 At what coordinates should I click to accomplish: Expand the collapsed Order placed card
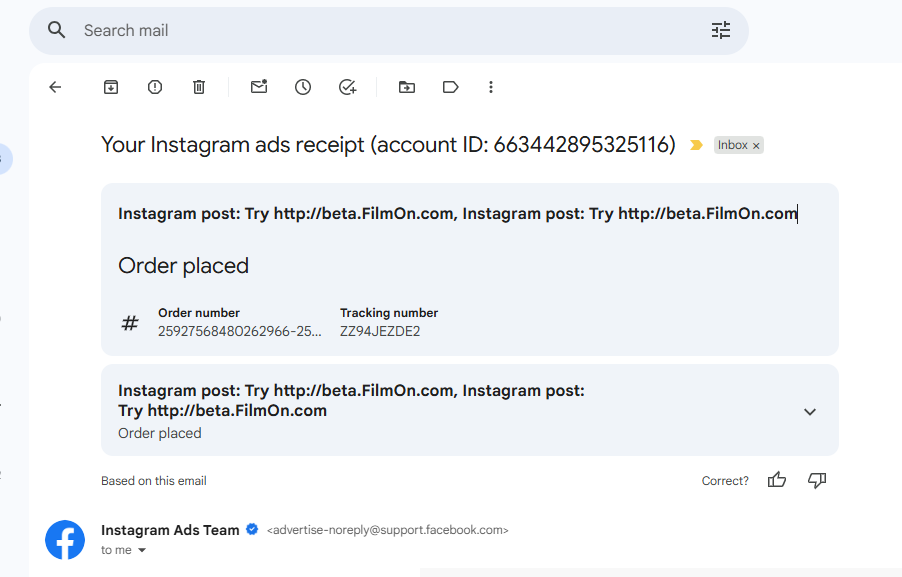click(x=810, y=411)
